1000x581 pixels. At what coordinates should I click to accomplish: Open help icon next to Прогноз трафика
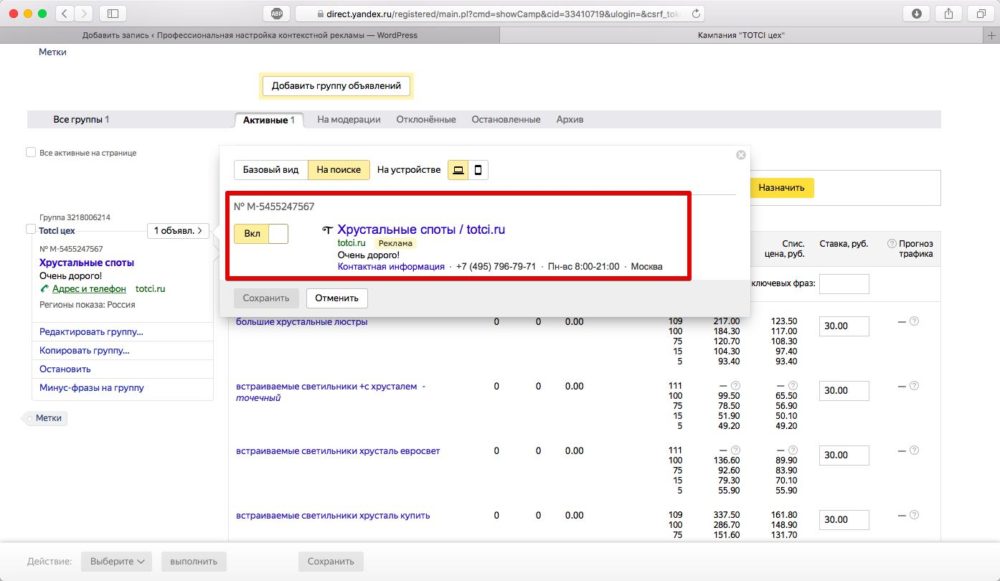pyautogui.click(x=892, y=244)
